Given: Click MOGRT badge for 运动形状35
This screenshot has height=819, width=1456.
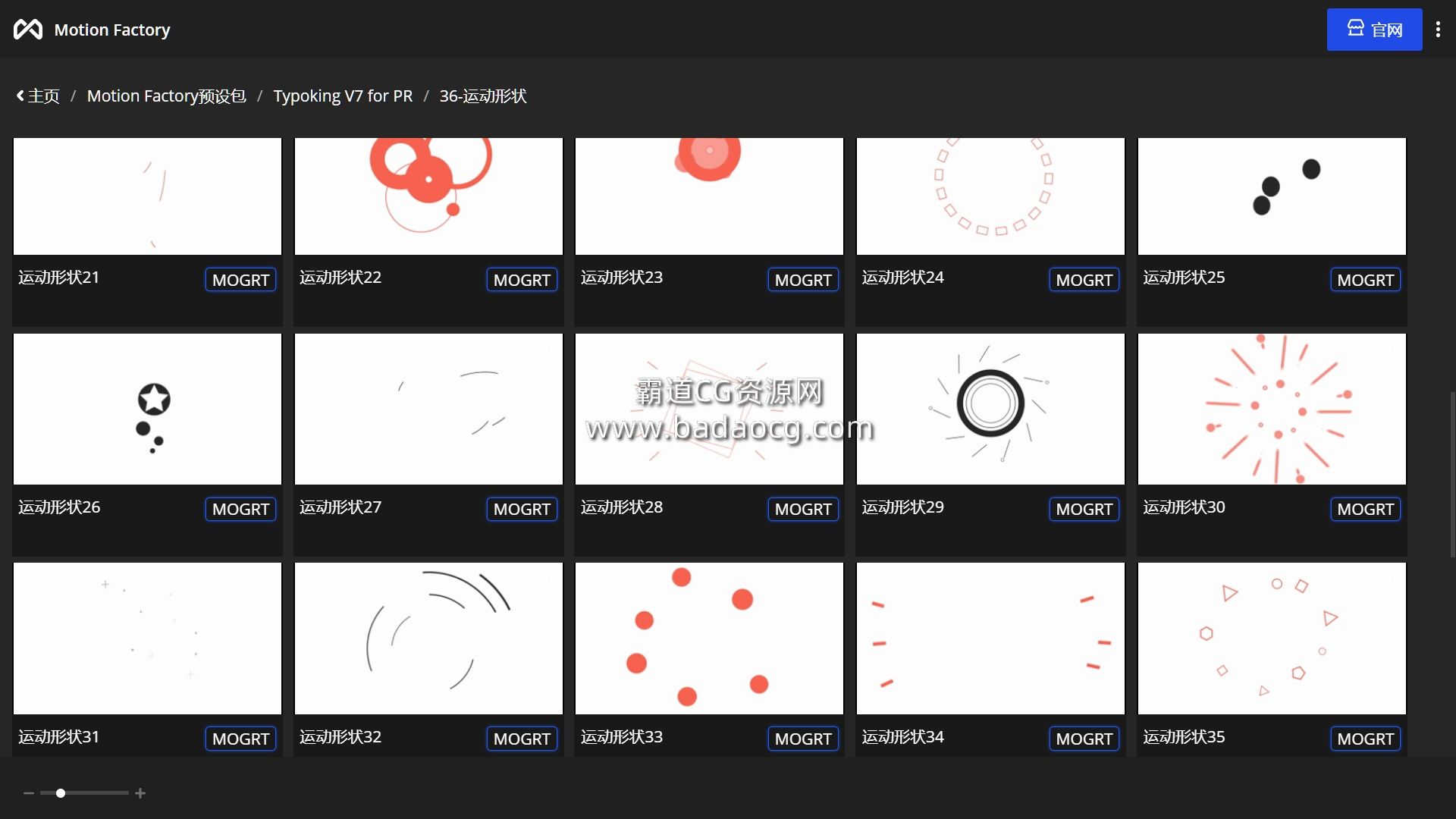Looking at the screenshot, I should point(1365,739).
